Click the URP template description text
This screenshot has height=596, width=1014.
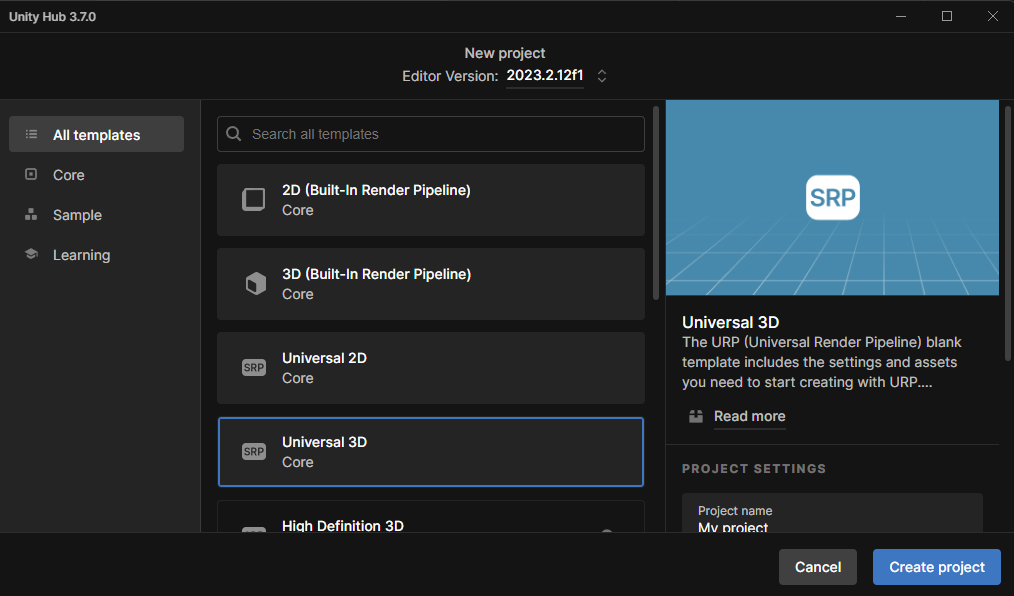[821, 362]
